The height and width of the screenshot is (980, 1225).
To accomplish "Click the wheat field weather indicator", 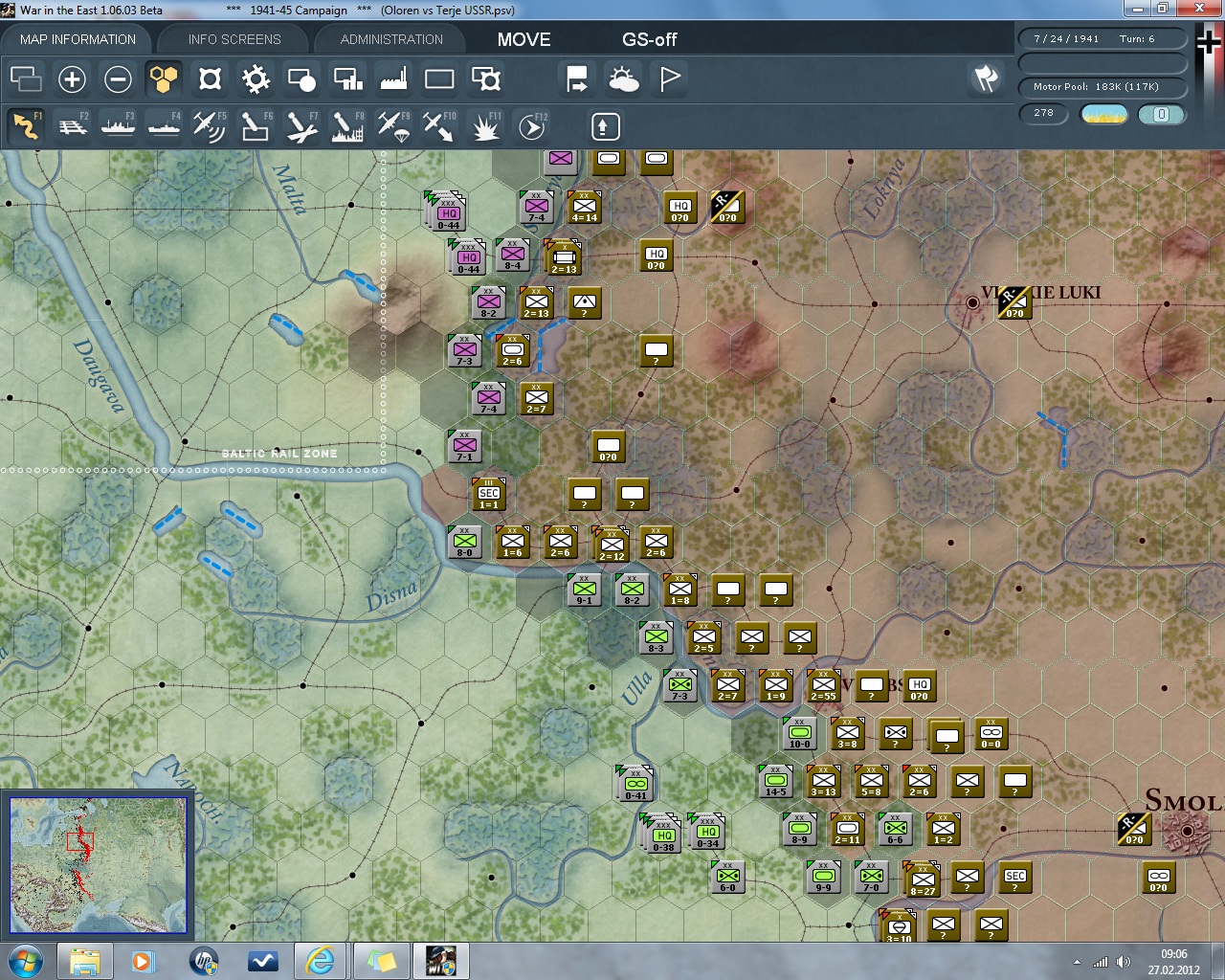I will point(1103,114).
